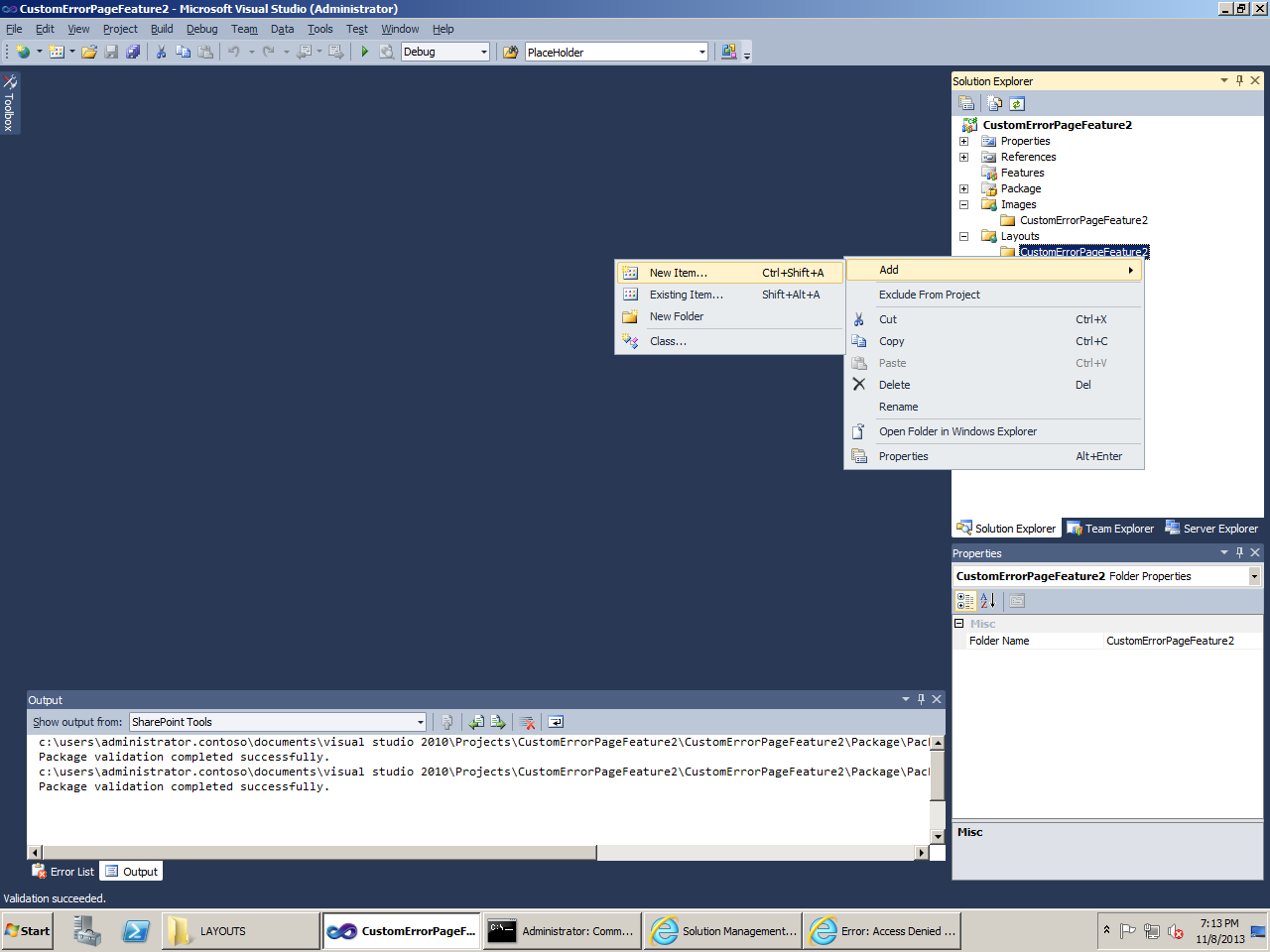Select the Features node in Solution Explorer
This screenshot has height=952, width=1270.
point(1022,173)
